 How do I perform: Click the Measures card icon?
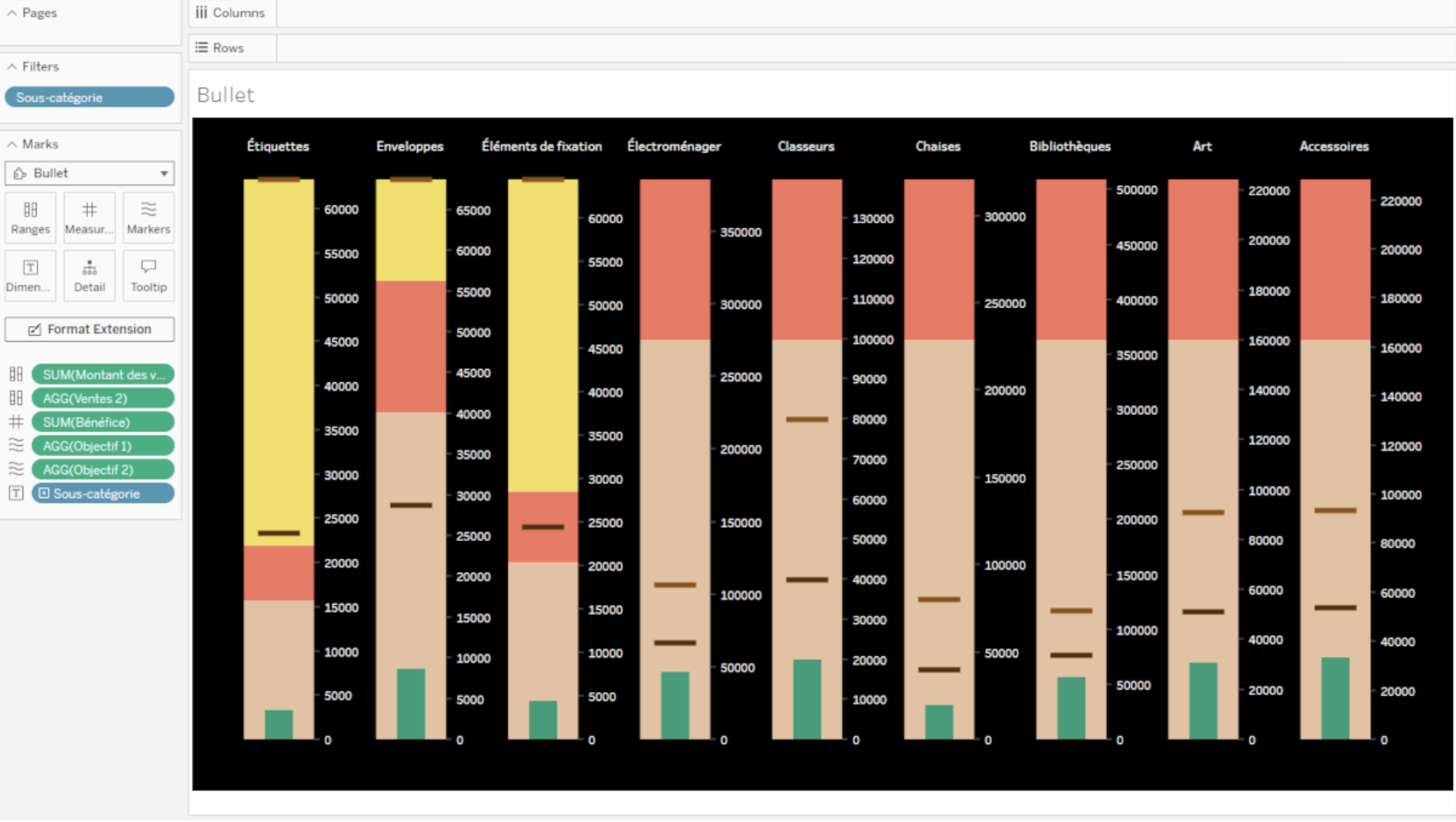(x=90, y=210)
